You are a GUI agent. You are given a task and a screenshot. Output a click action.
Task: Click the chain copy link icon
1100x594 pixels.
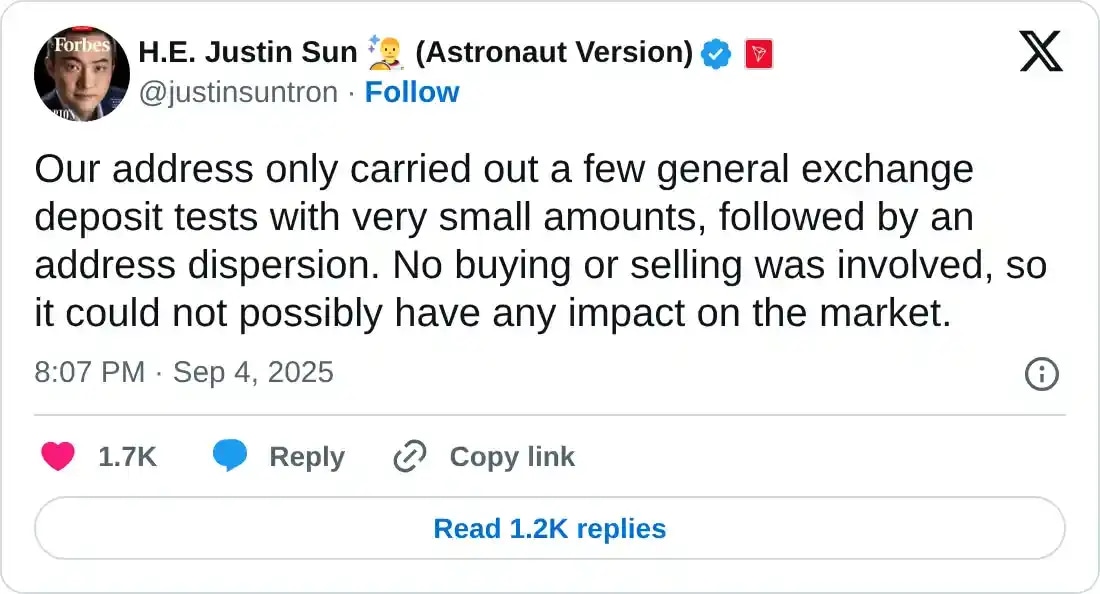pyautogui.click(x=410, y=457)
